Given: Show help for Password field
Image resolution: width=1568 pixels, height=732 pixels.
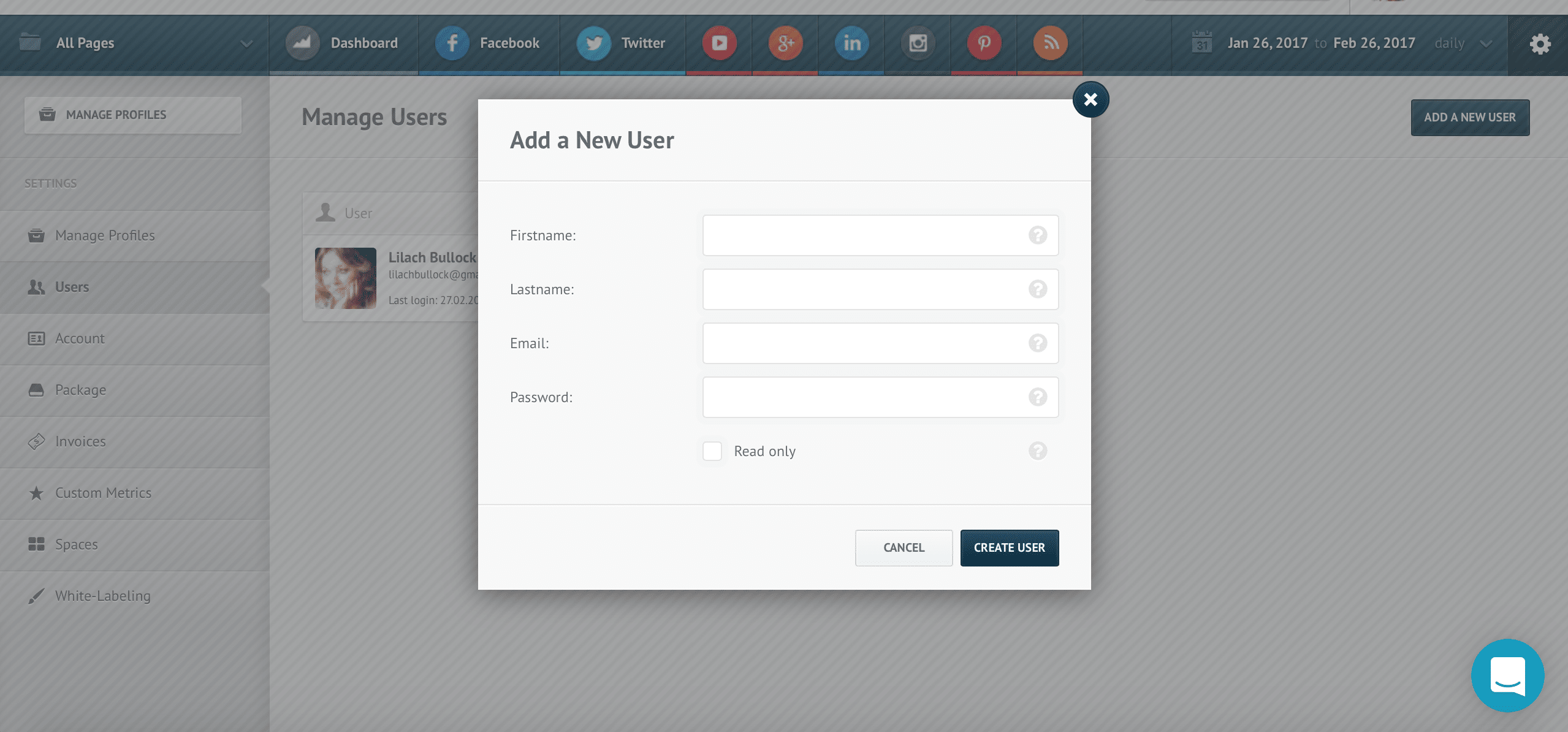Looking at the screenshot, I should pos(1037,397).
